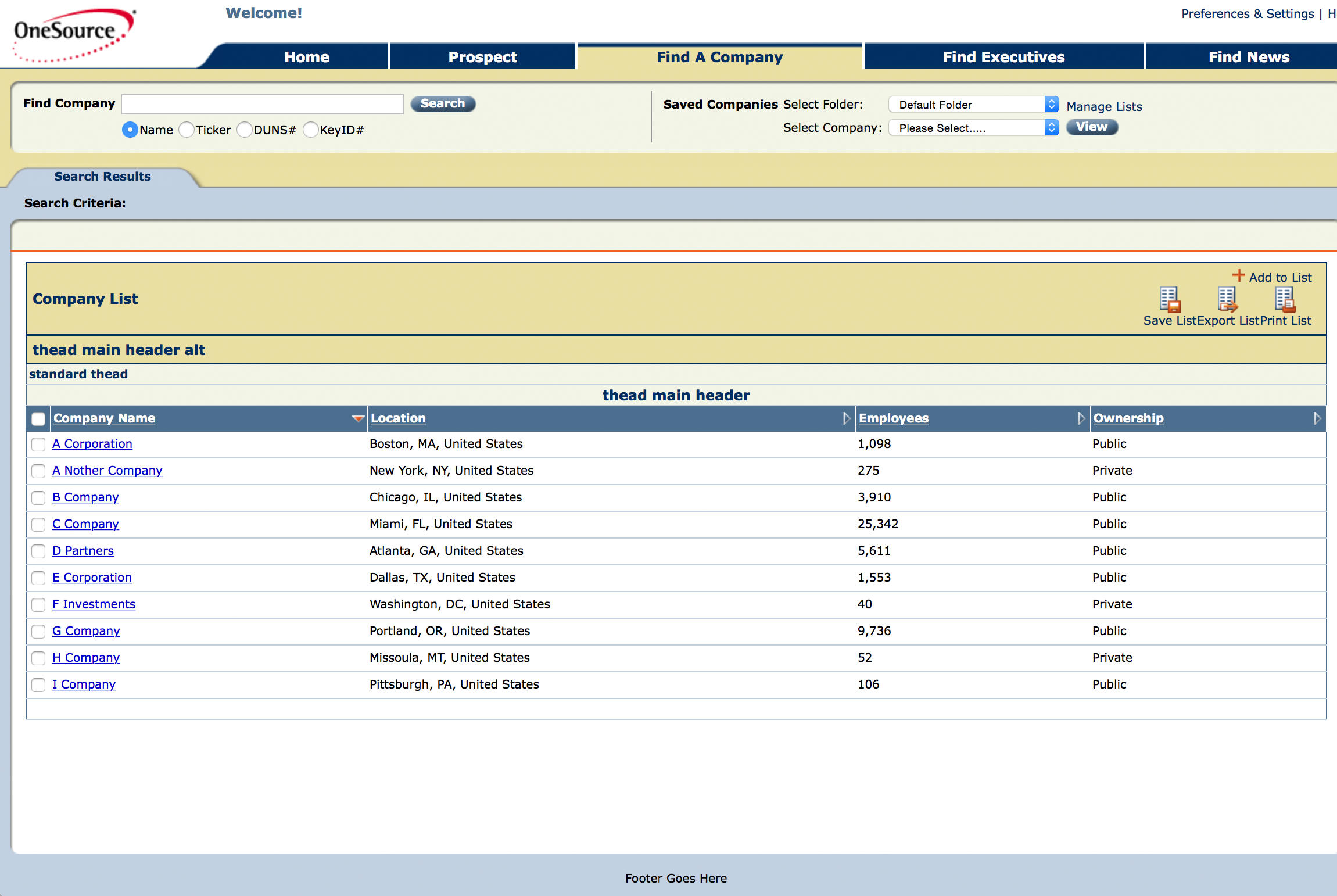Click the Find Company text field

tap(263, 104)
